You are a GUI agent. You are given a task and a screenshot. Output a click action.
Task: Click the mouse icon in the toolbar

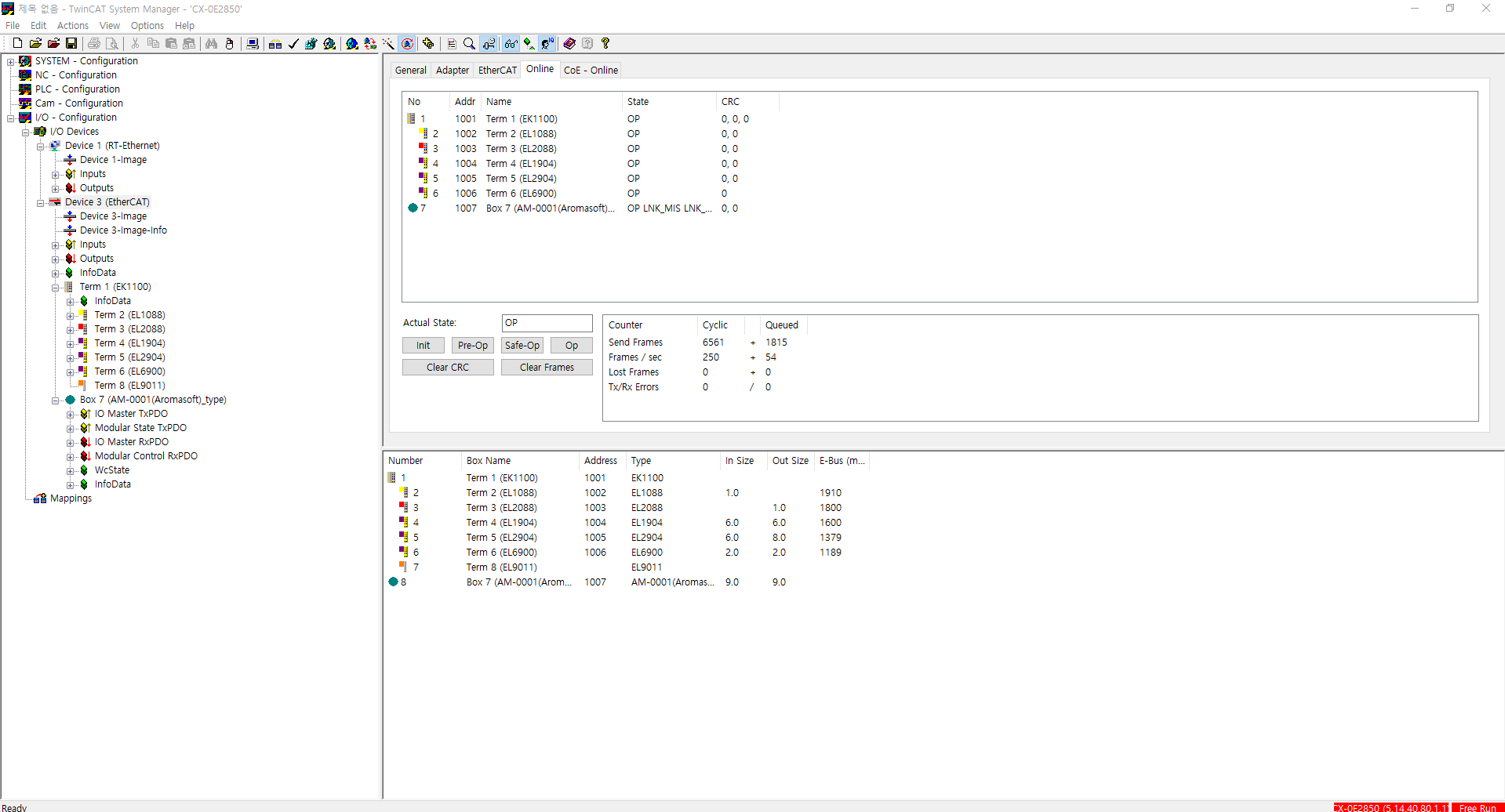pos(230,44)
